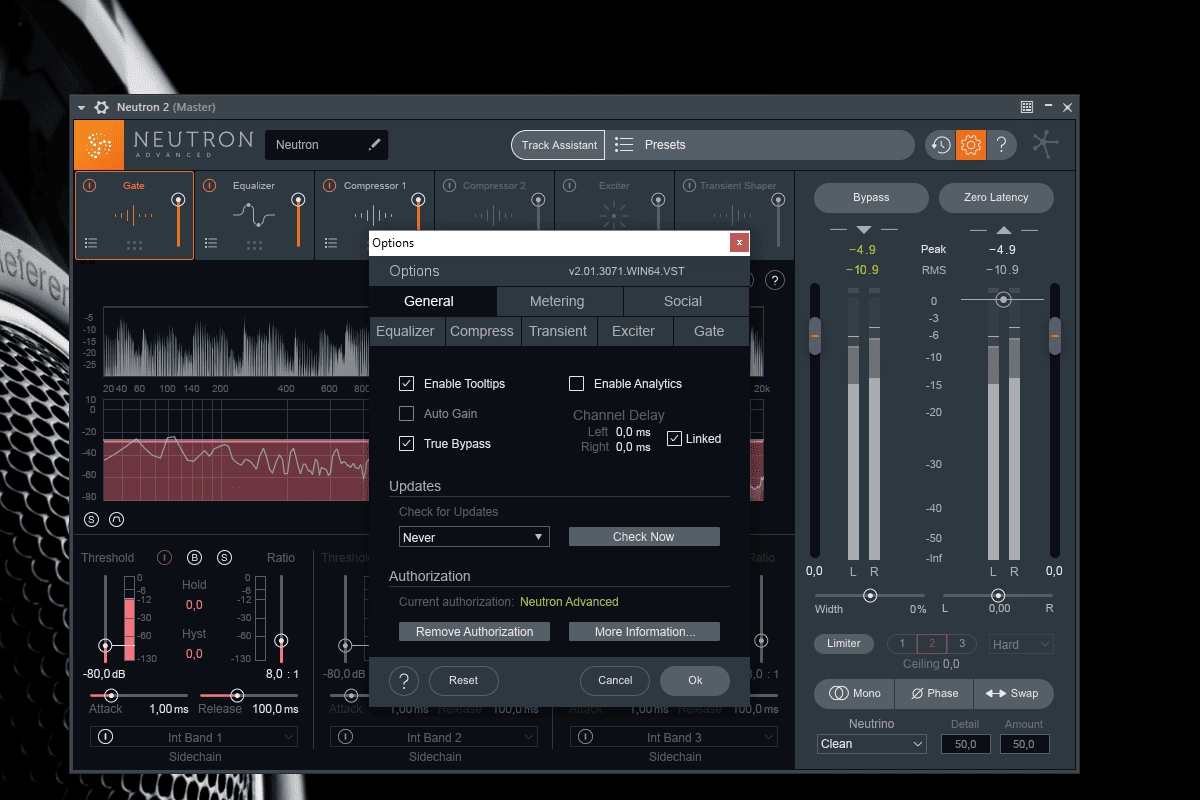Open the Visual Mixer star icon
1200x800 pixels.
point(1045,145)
